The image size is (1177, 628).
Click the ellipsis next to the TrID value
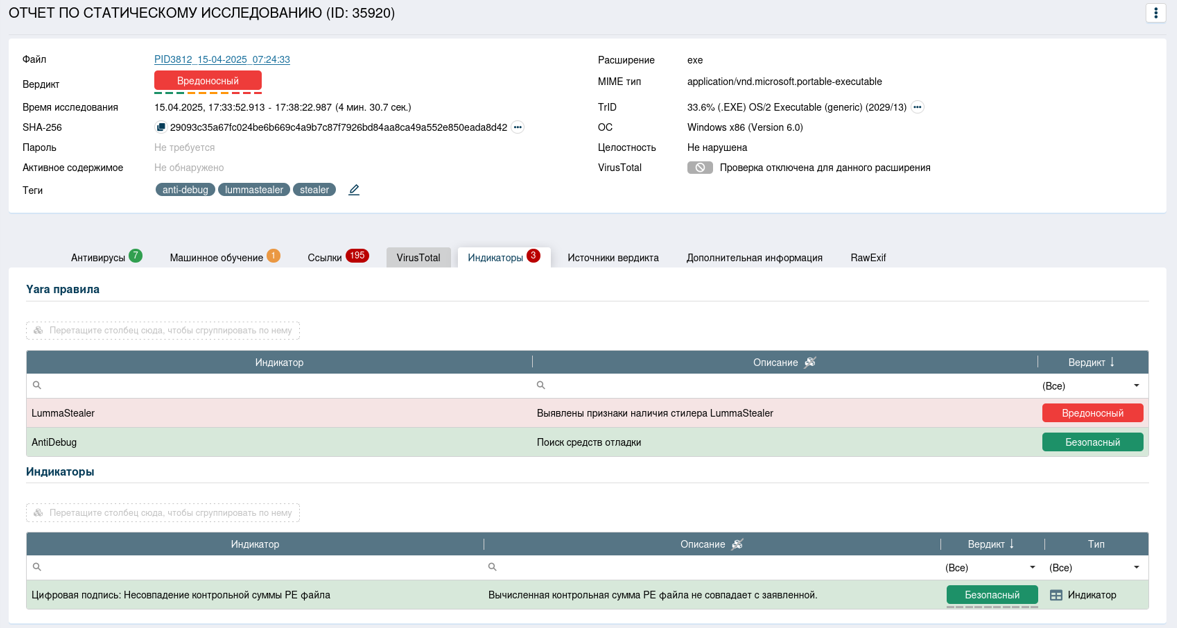917,107
